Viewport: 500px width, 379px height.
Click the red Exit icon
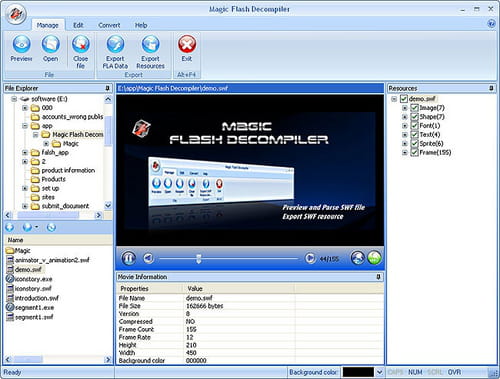[x=187, y=44]
